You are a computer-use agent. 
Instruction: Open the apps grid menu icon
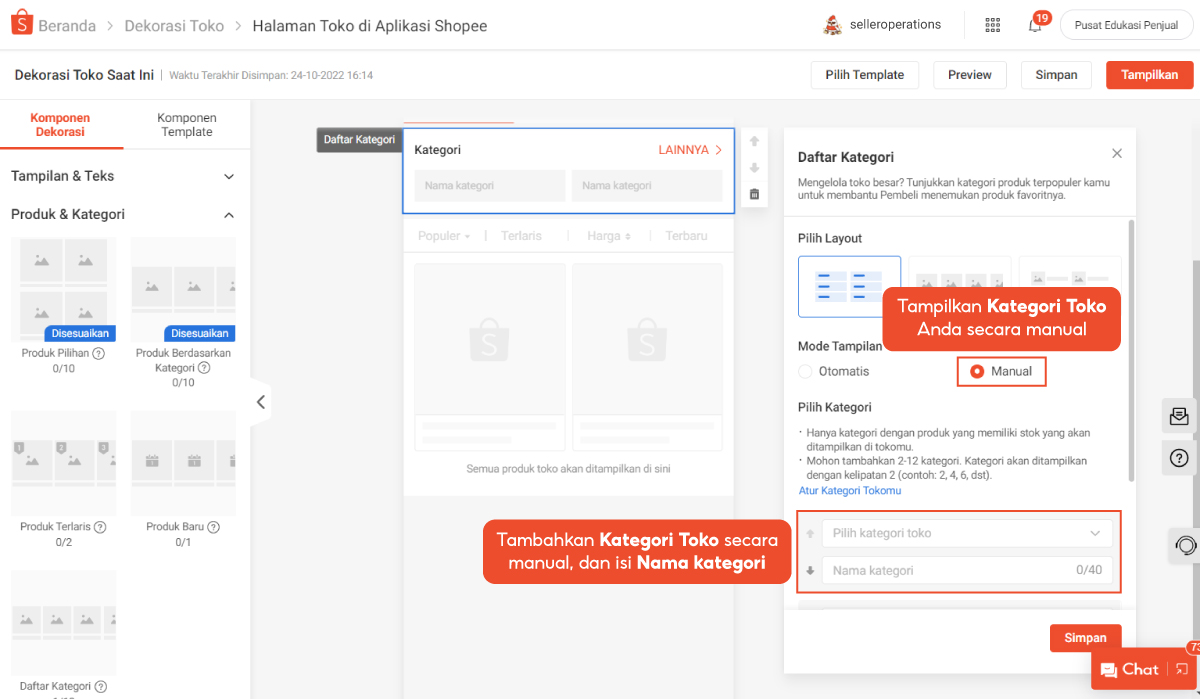tap(992, 25)
